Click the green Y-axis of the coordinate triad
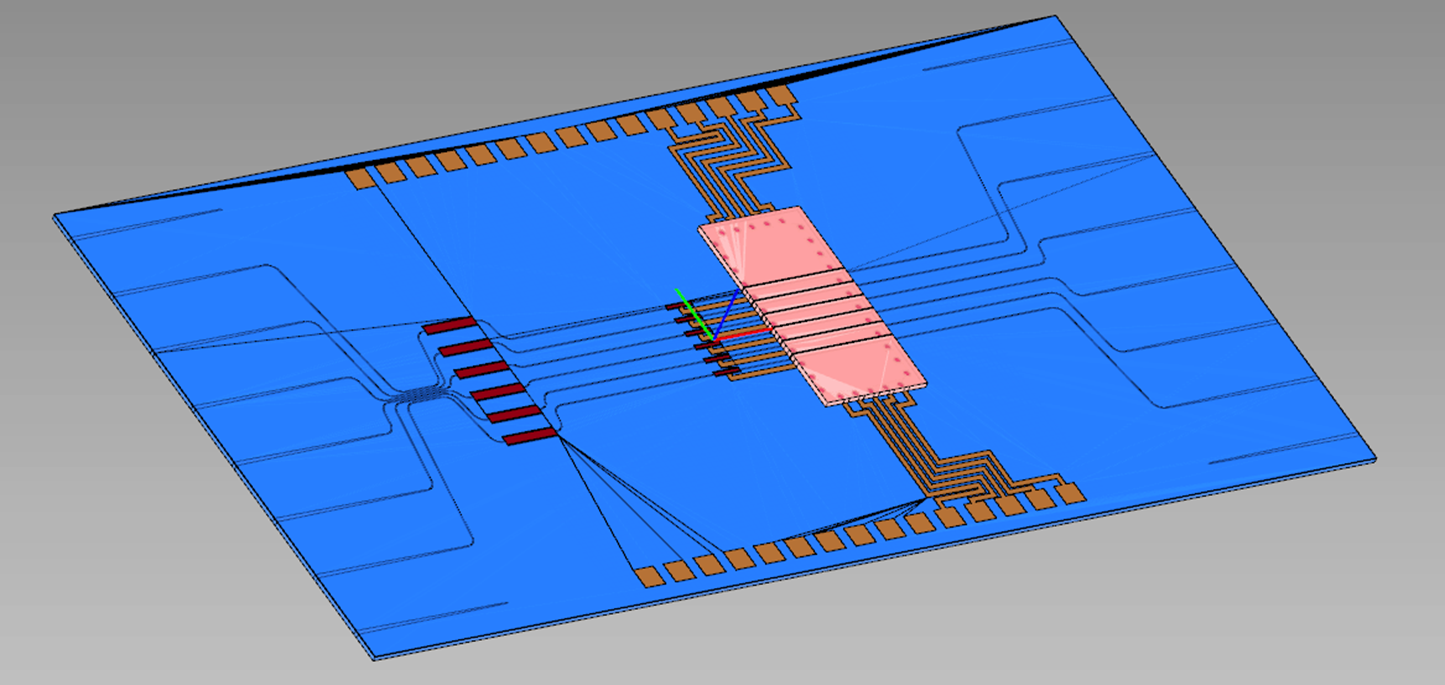The image size is (1445, 685). 693,312
